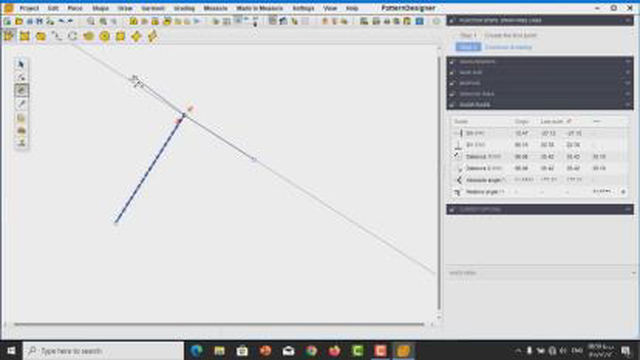Select the circular arc draw tool
Screen dimensions: 640x360
[x=73, y=36]
